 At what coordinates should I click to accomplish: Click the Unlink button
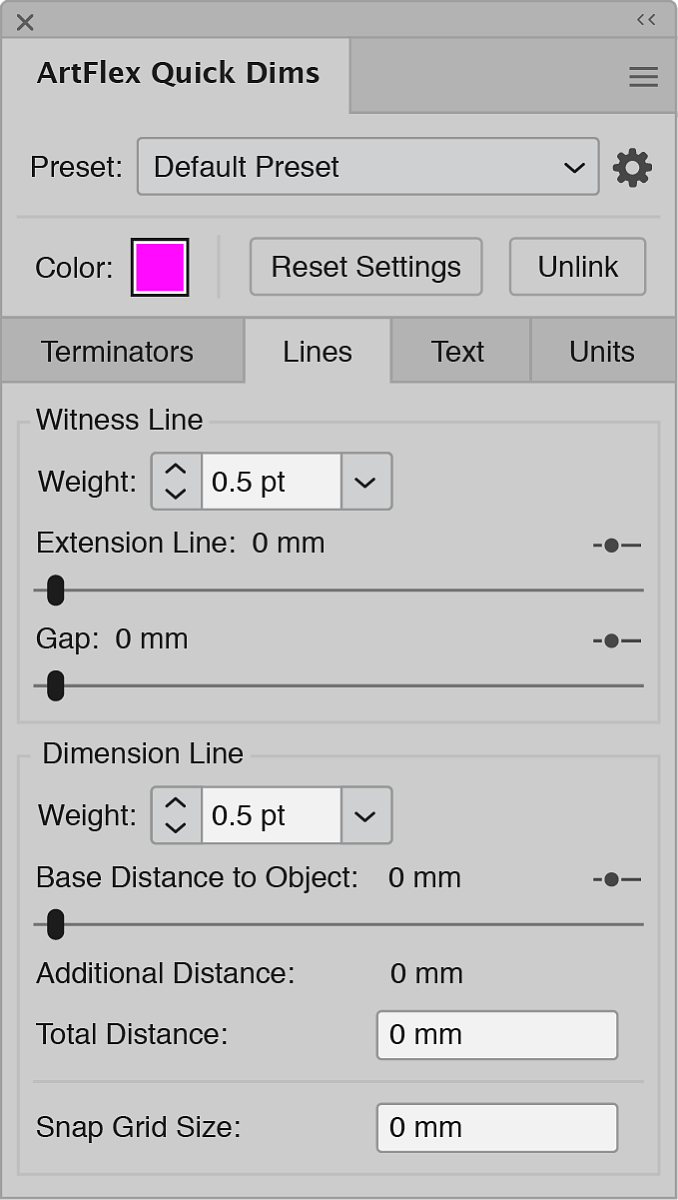click(578, 267)
